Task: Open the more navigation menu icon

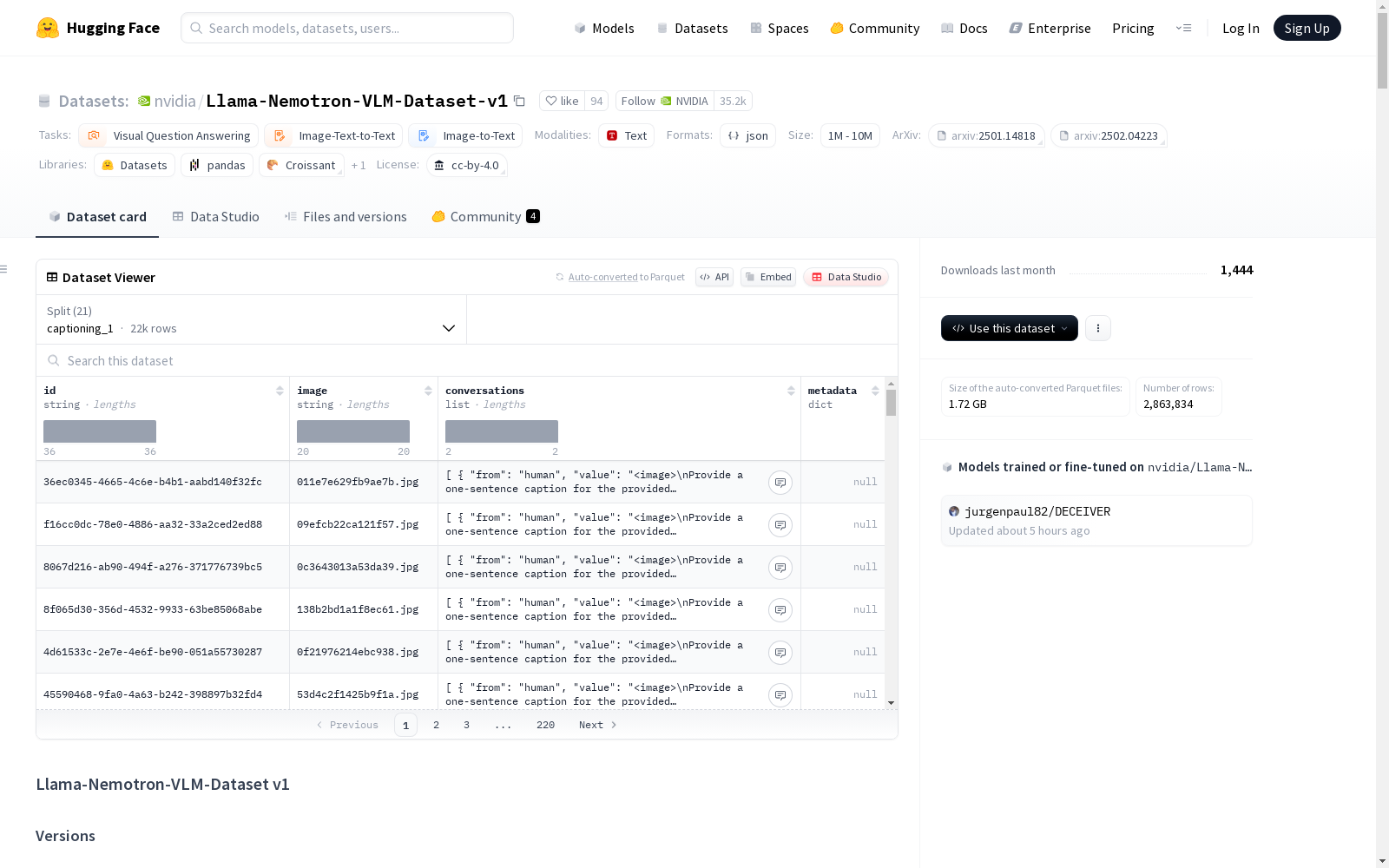Action: pos(1183,28)
